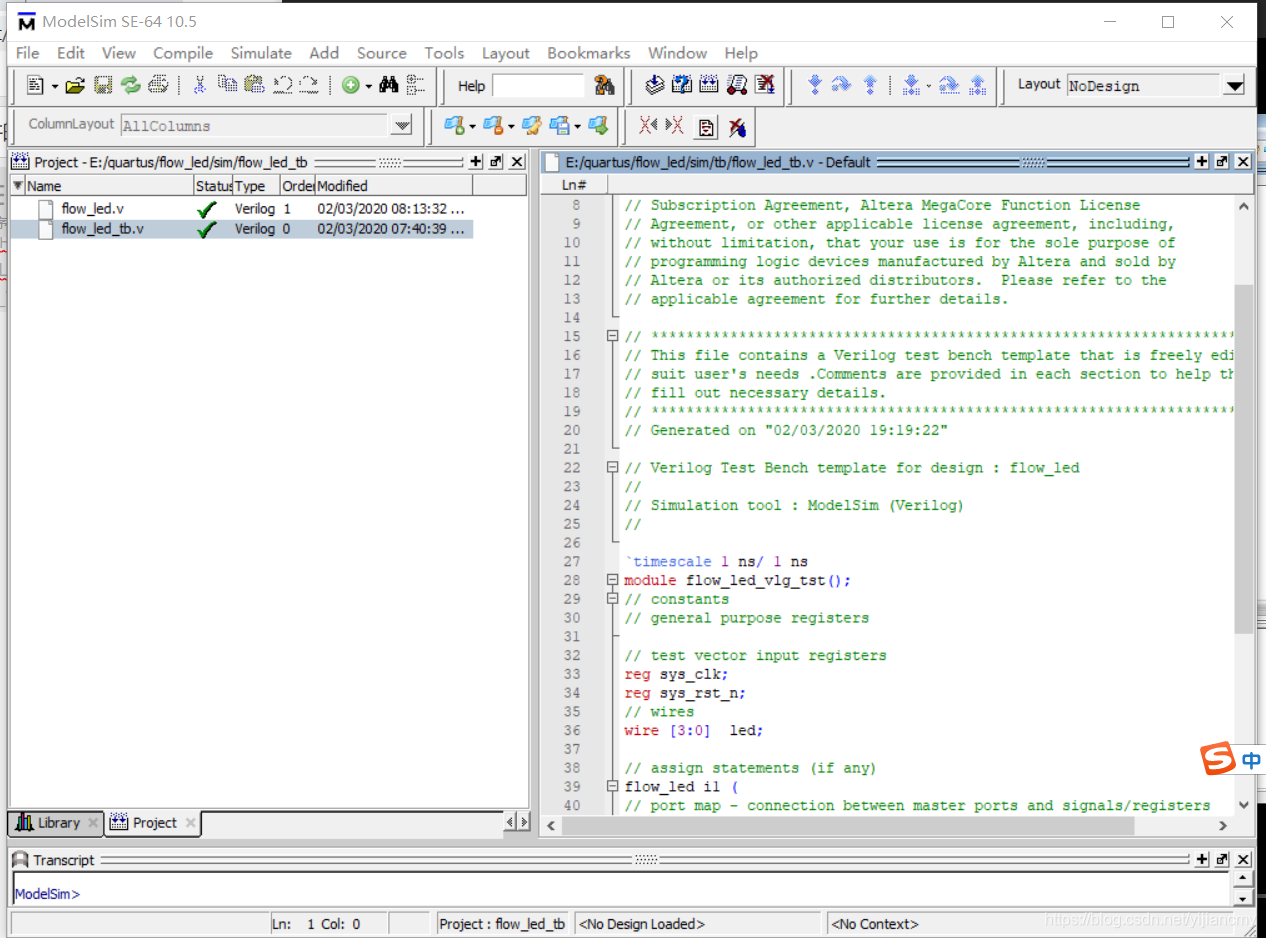Click the remove bookmark icon with red minus
The width and height of the screenshot is (1266, 938).
tap(493, 126)
